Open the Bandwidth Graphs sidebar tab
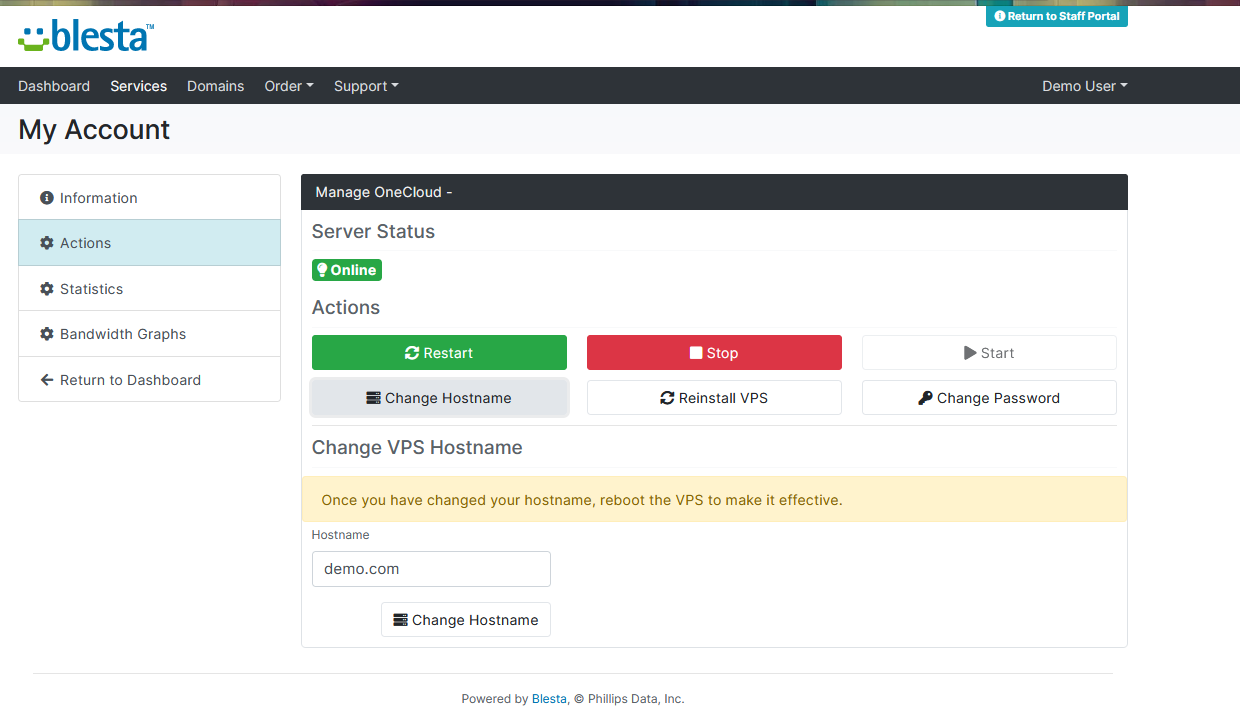Image resolution: width=1240 pixels, height=718 pixels. point(149,334)
